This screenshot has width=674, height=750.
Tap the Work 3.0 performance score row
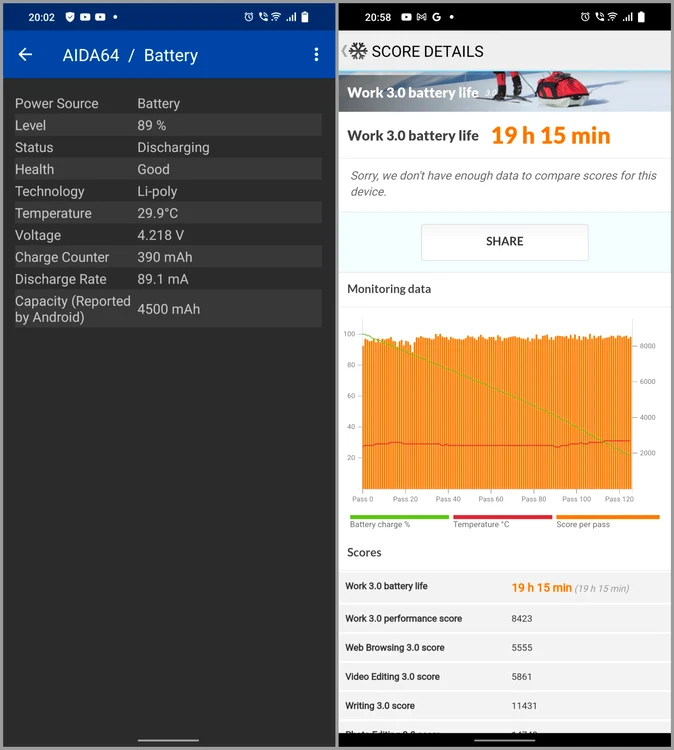(x=504, y=618)
